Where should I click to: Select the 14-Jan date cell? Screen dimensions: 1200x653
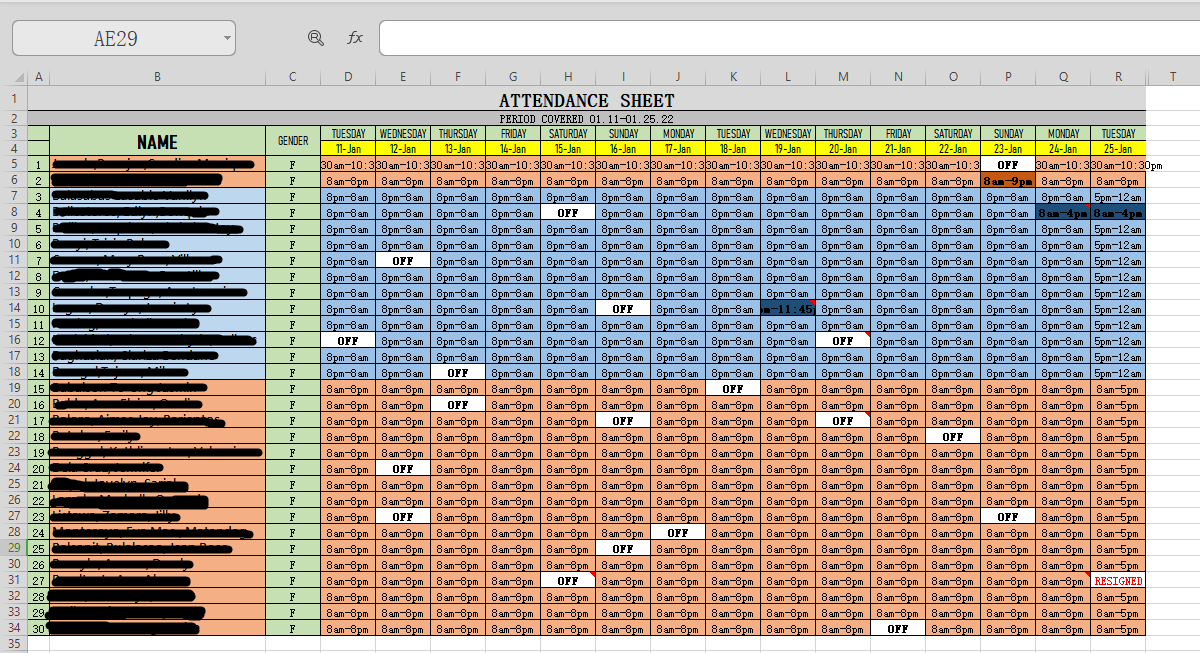coord(513,148)
